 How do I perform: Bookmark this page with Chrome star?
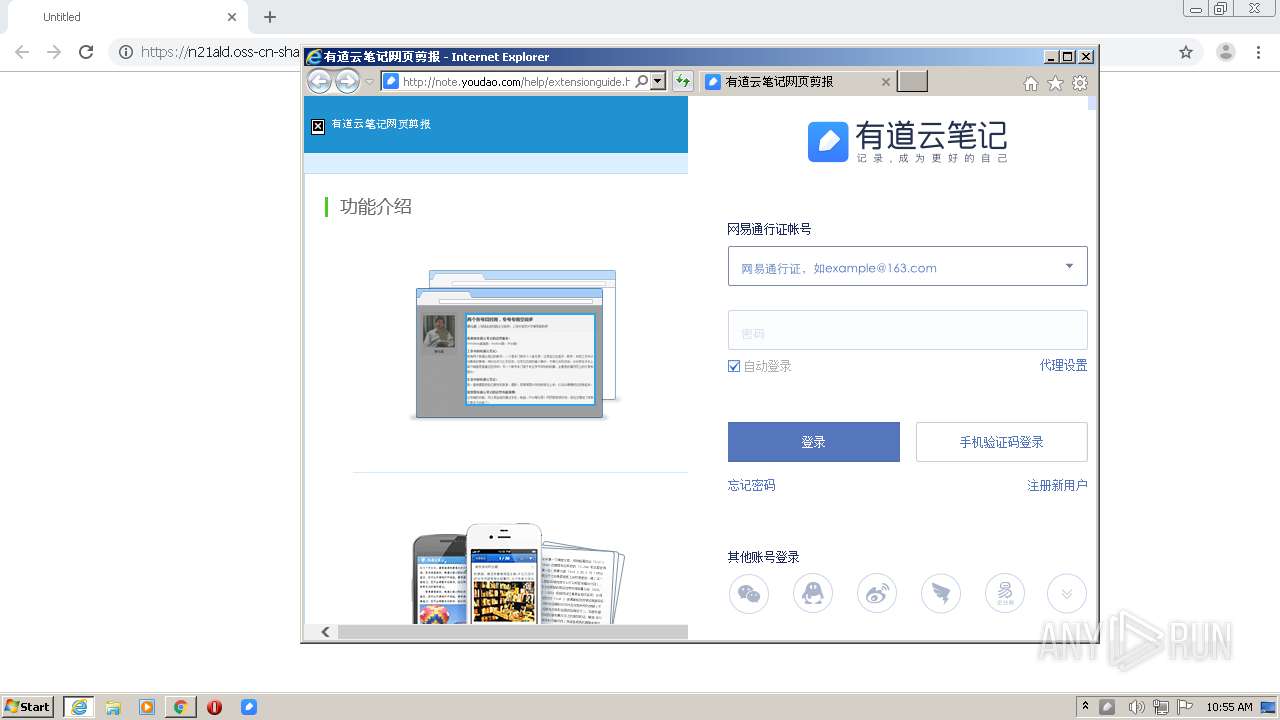click(1186, 52)
